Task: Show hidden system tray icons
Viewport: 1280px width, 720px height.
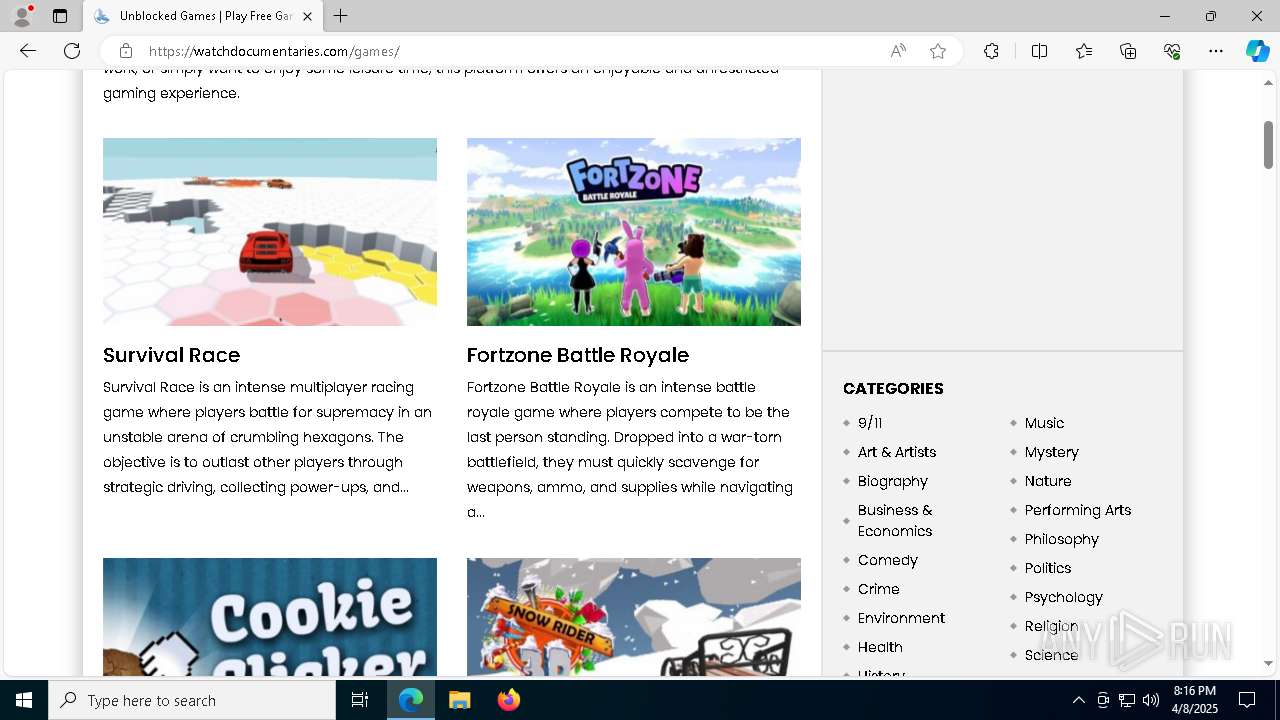Action: 1078,700
